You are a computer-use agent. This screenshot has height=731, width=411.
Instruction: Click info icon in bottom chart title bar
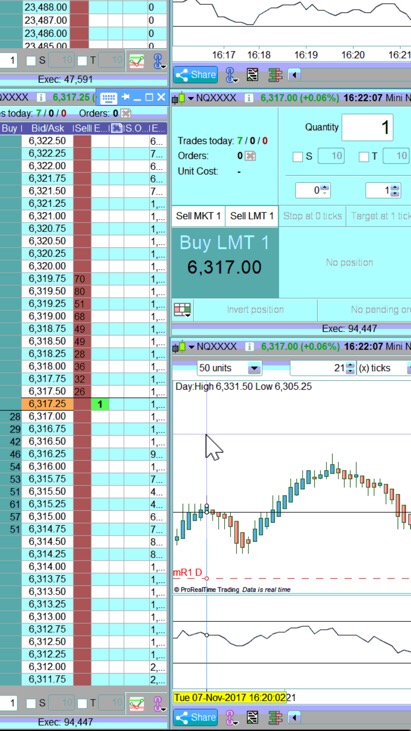point(249,346)
